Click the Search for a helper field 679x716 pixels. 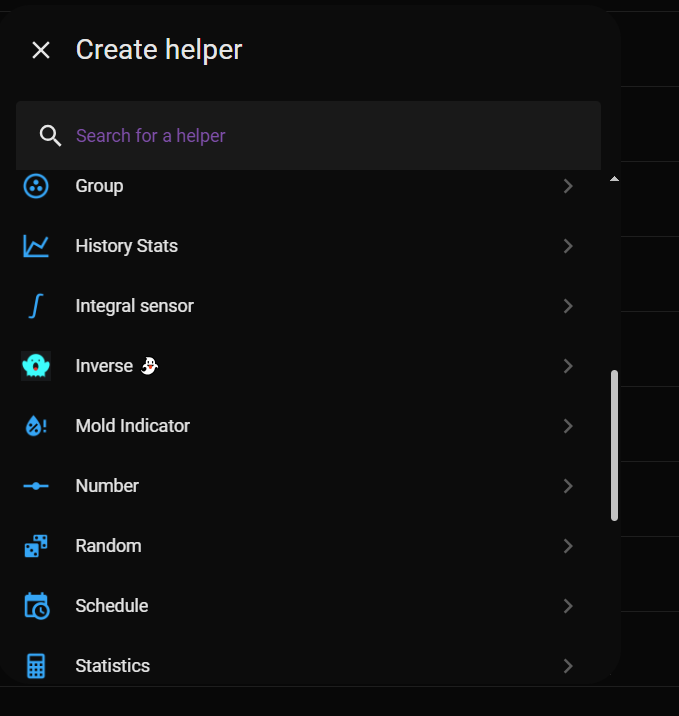[x=308, y=136]
